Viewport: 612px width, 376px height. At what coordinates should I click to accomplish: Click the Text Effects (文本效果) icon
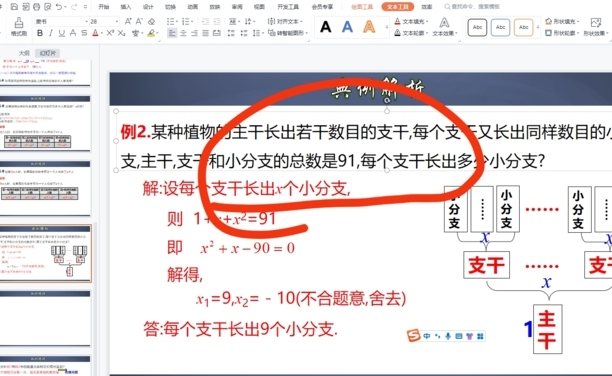[444, 27]
